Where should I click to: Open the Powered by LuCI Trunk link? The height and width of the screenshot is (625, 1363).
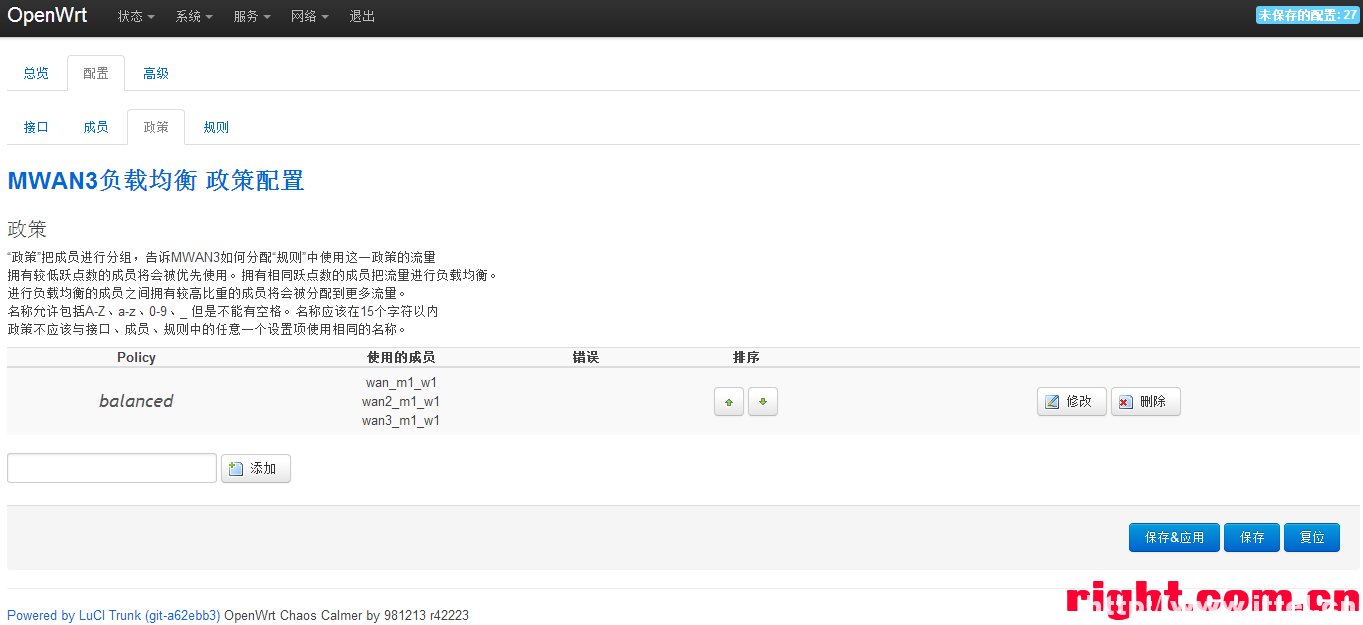point(114,615)
